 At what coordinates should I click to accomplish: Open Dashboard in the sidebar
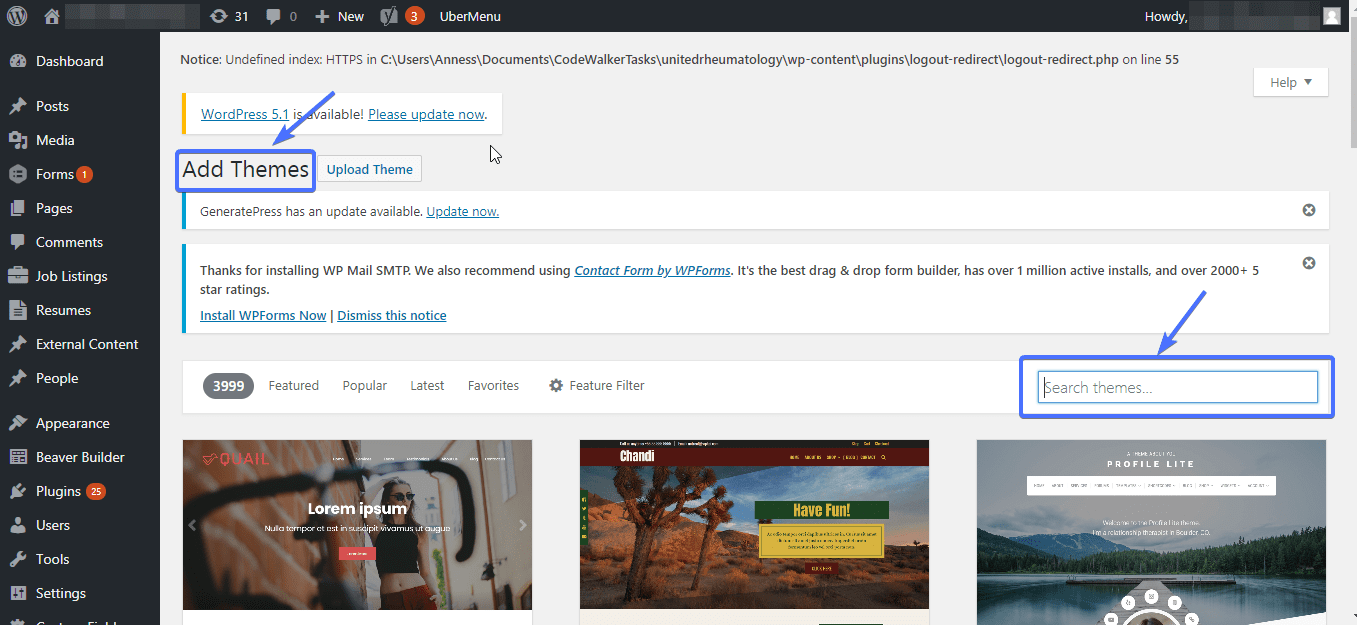tap(69, 61)
